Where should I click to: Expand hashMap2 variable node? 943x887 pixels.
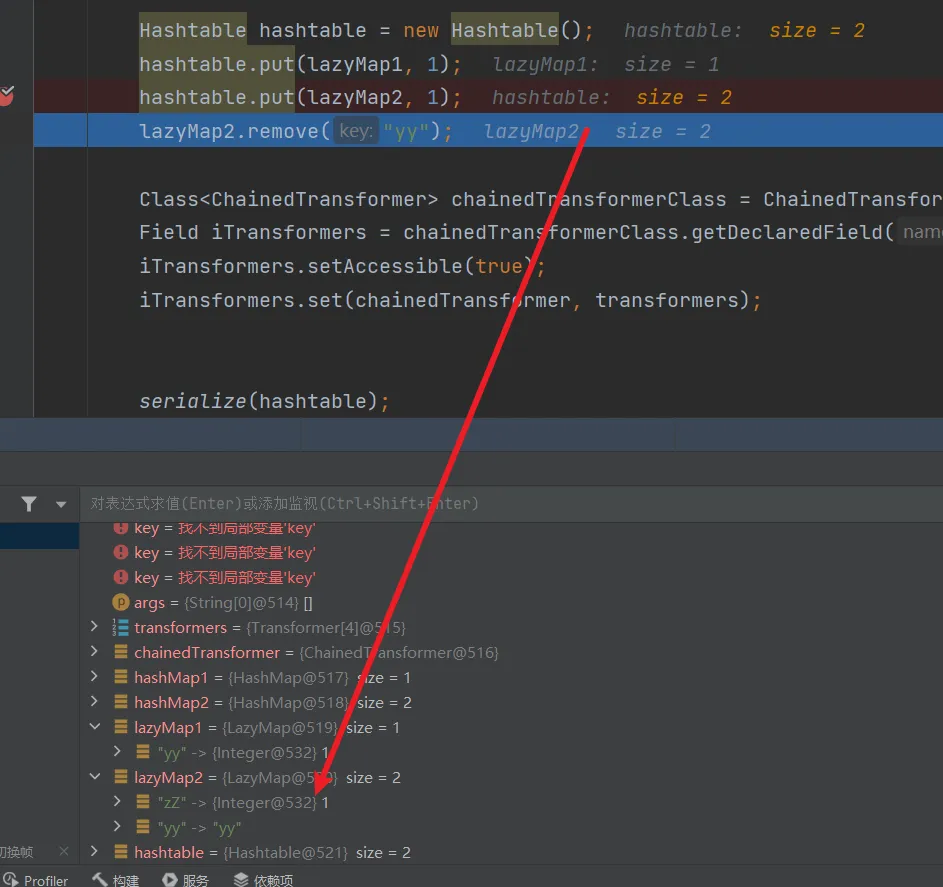tap(95, 702)
